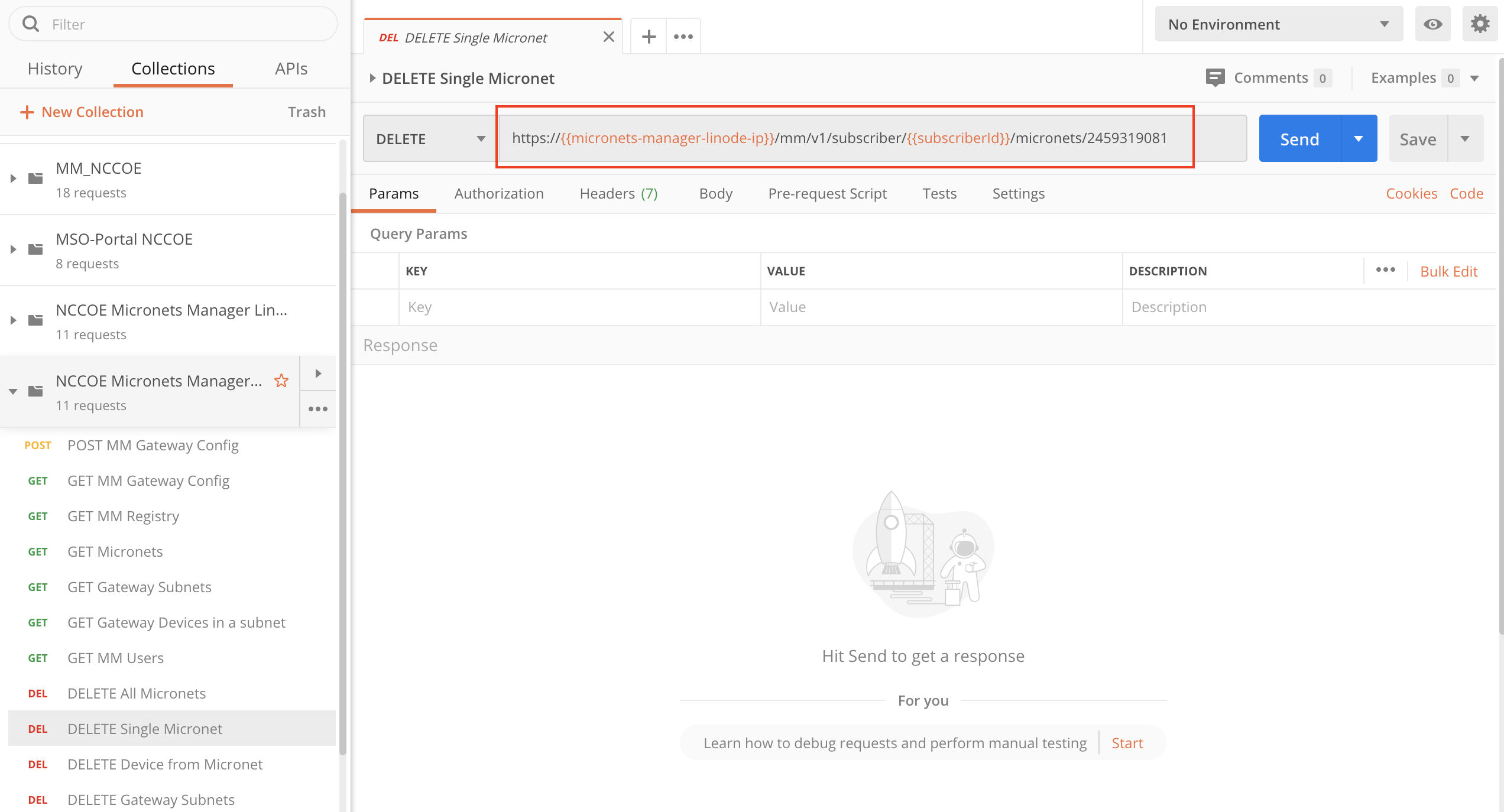This screenshot has width=1504, height=812.
Task: Click the Comments button
Action: pyautogui.click(x=1269, y=77)
